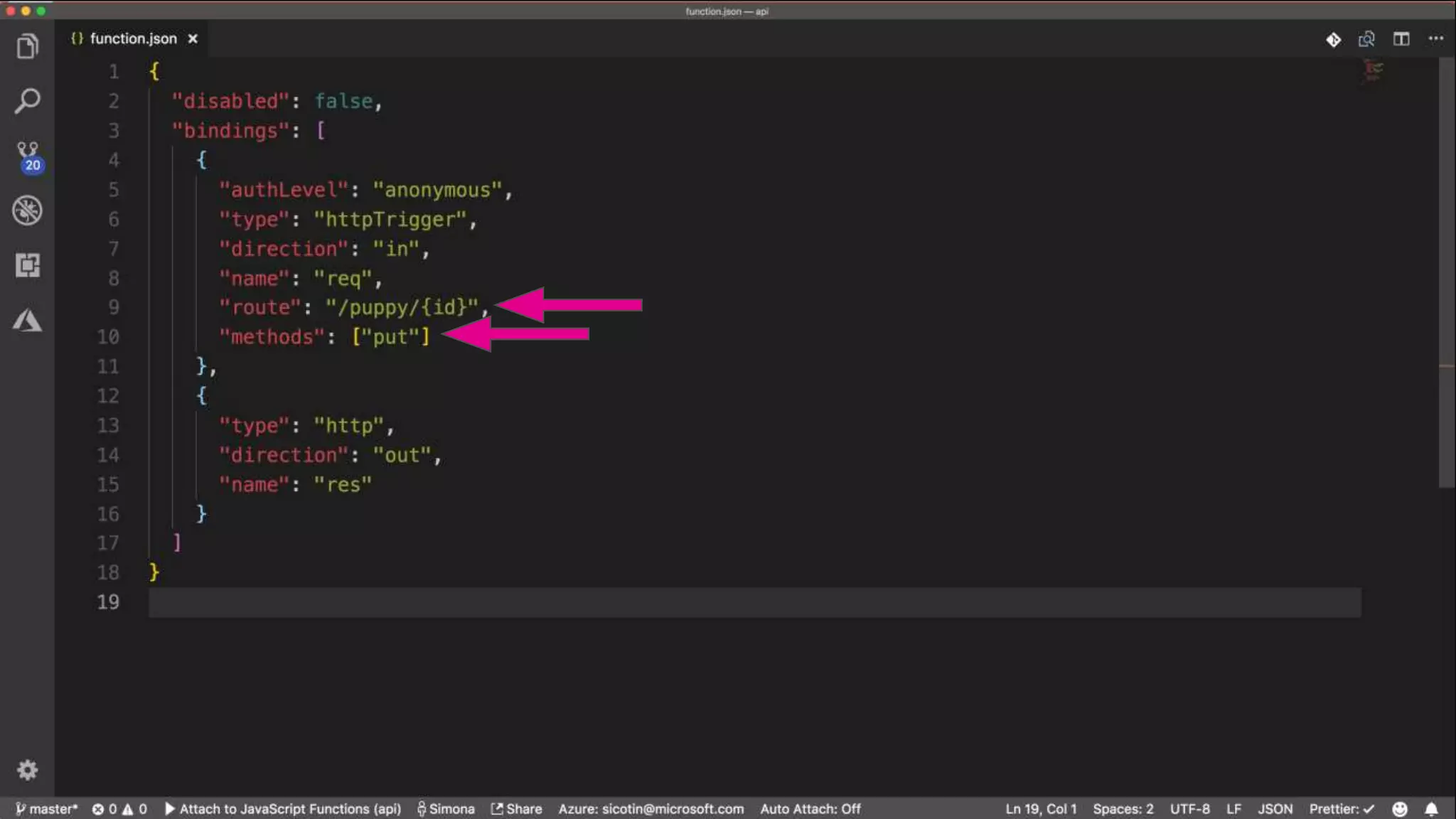Toggle Auto Attach: Off in status bar
This screenshot has width=1456, height=819.
coord(810,809)
